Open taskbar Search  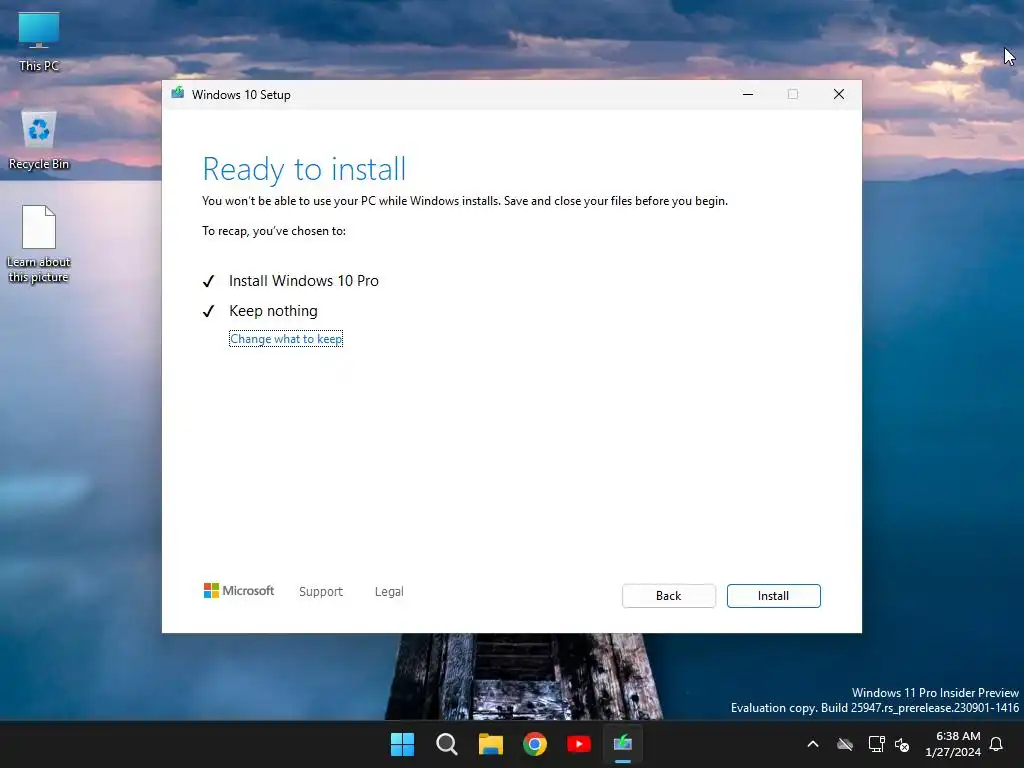click(x=447, y=744)
